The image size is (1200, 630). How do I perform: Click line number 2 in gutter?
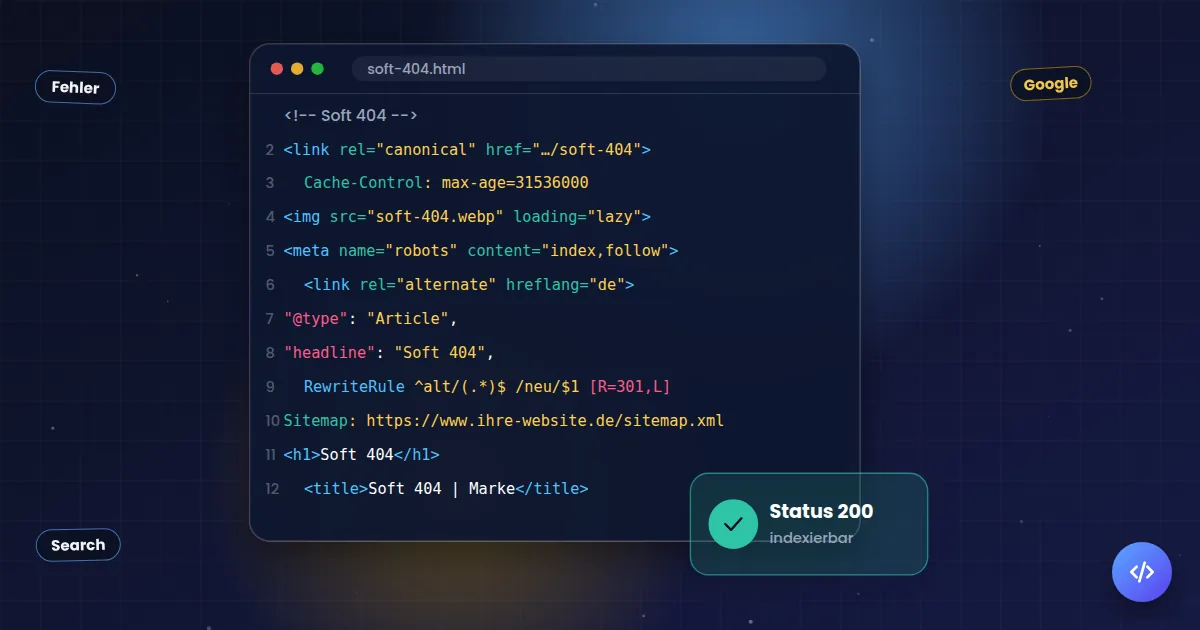click(270, 150)
